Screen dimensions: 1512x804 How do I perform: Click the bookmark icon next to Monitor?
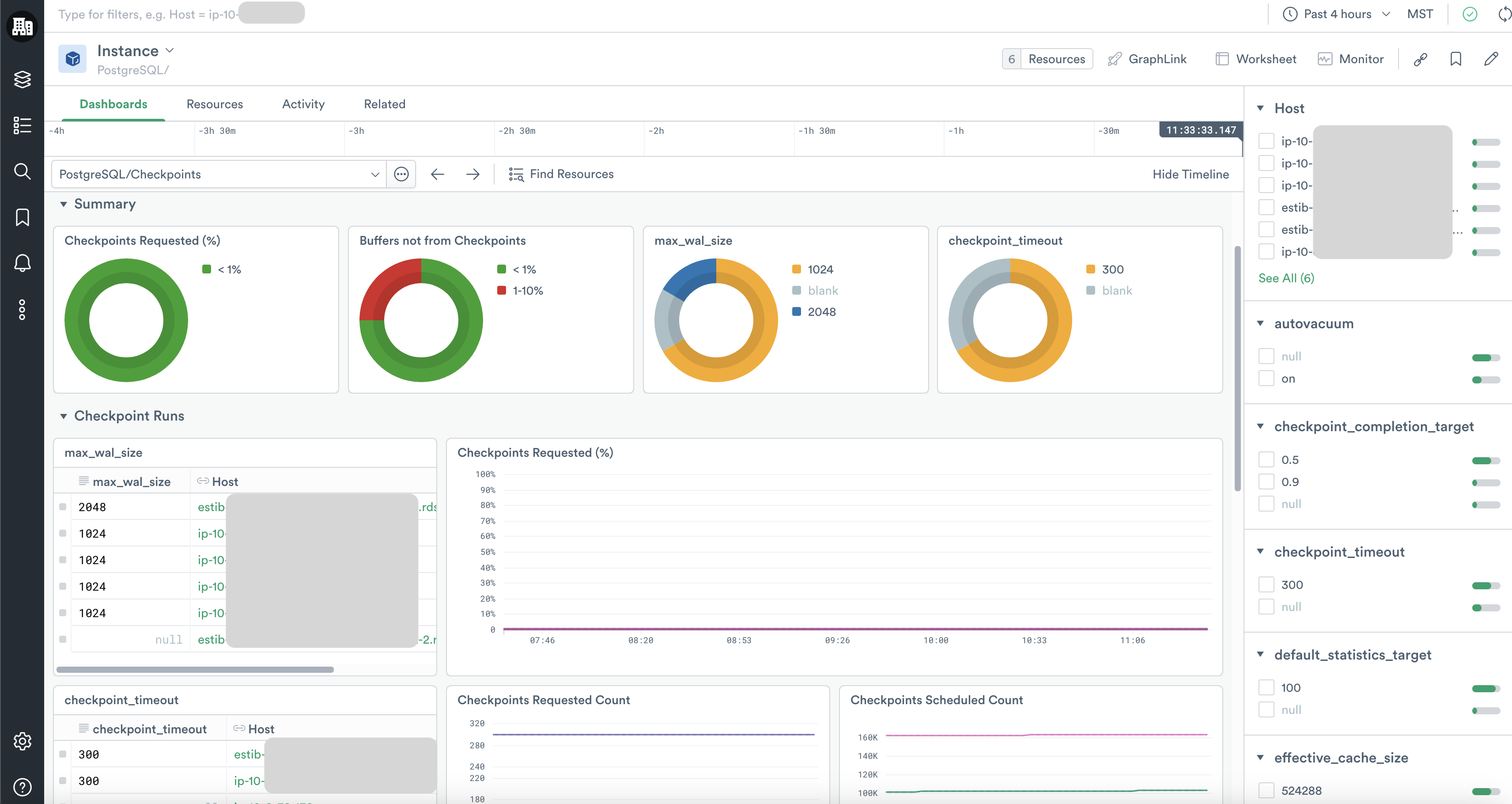pos(1455,59)
